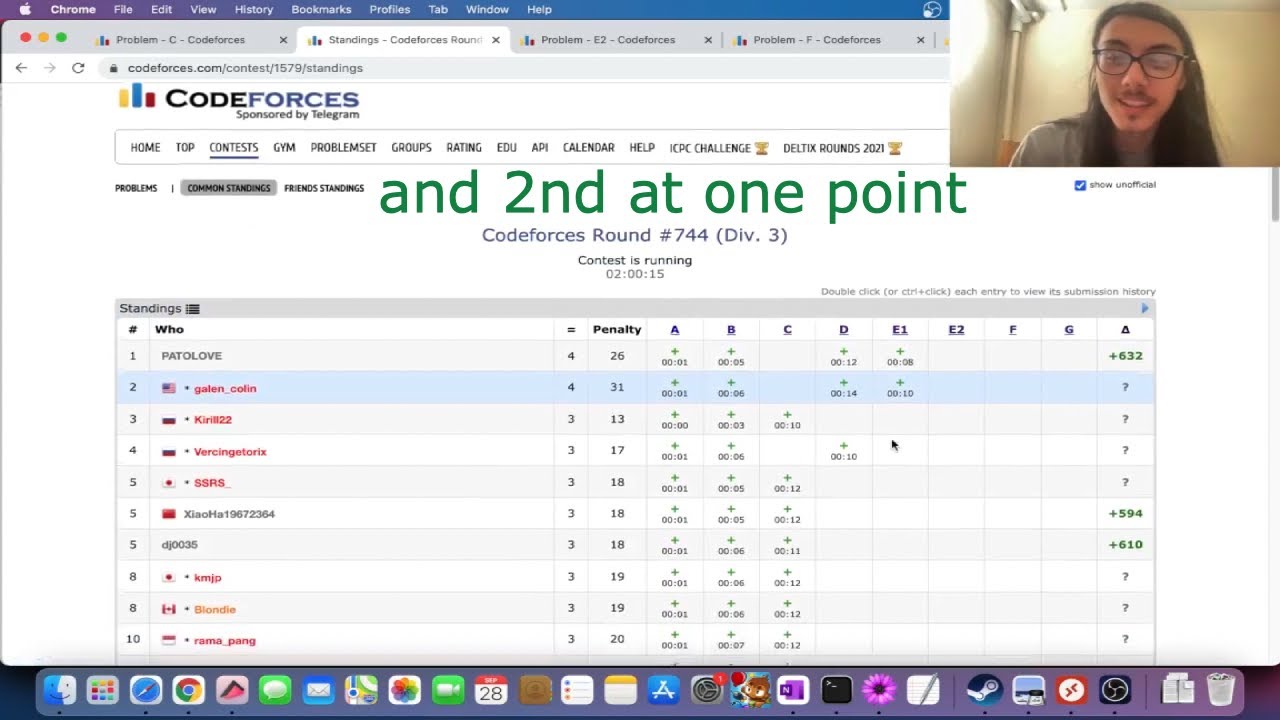
Task: Open the Mail app in the Dock
Action: (x=318, y=690)
